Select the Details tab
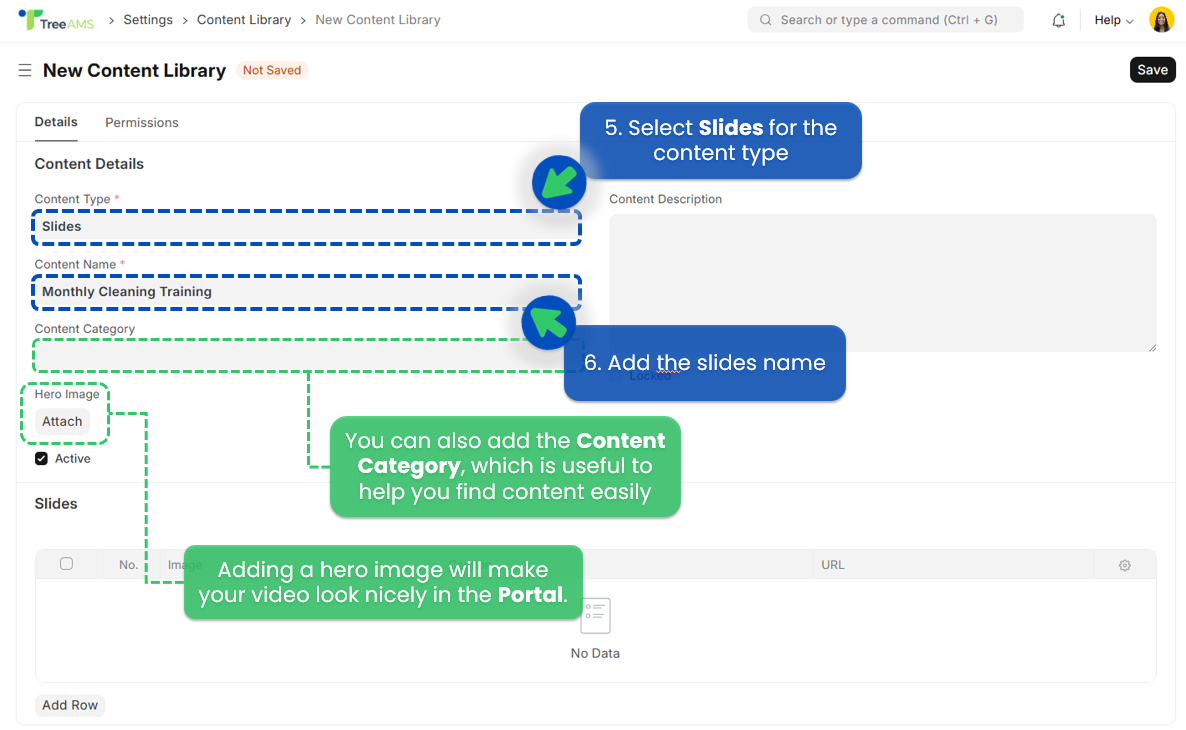Image resolution: width=1186 pixels, height=730 pixels. pyautogui.click(x=56, y=123)
